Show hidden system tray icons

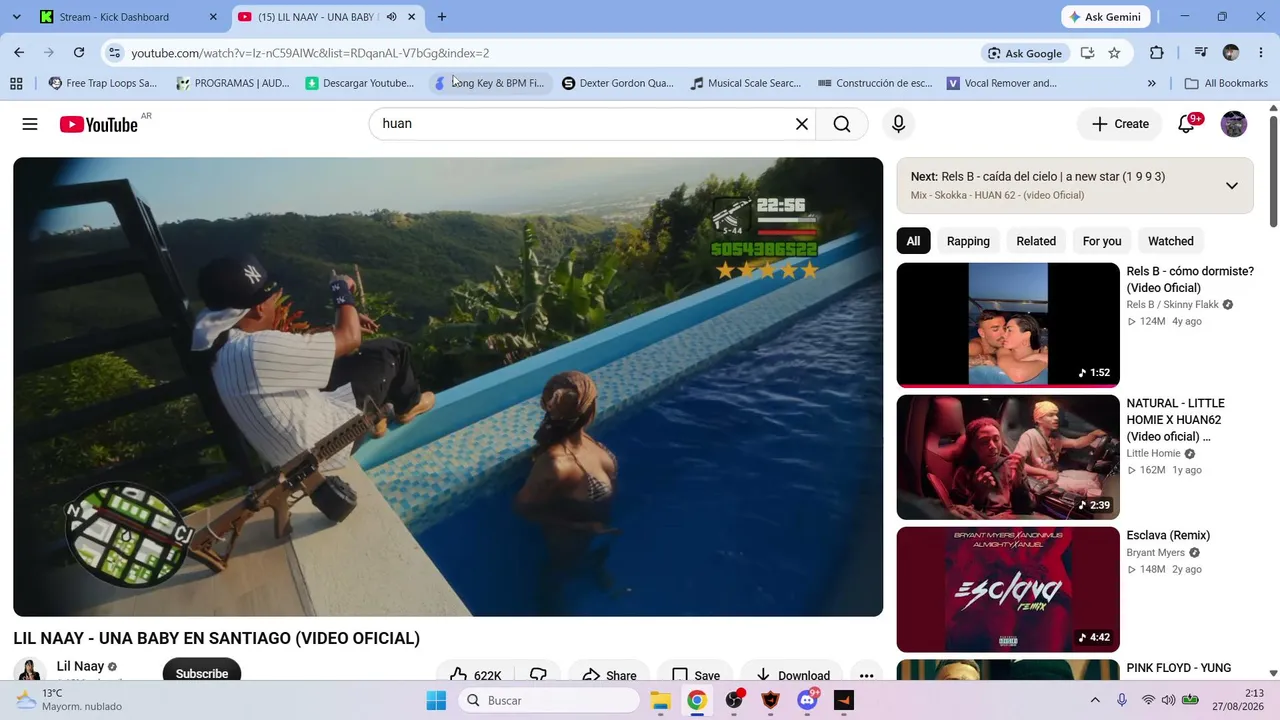tap(1095, 700)
